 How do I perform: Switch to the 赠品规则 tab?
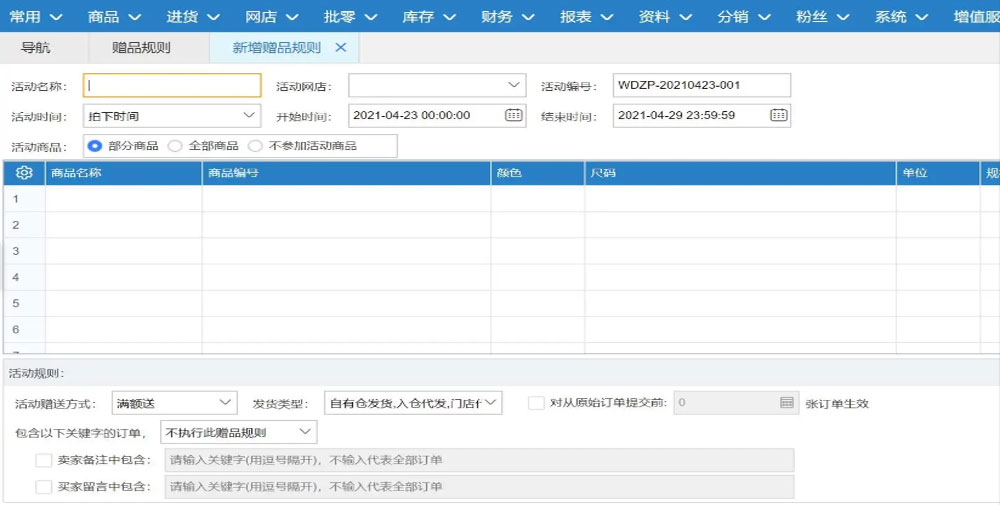click(141, 48)
